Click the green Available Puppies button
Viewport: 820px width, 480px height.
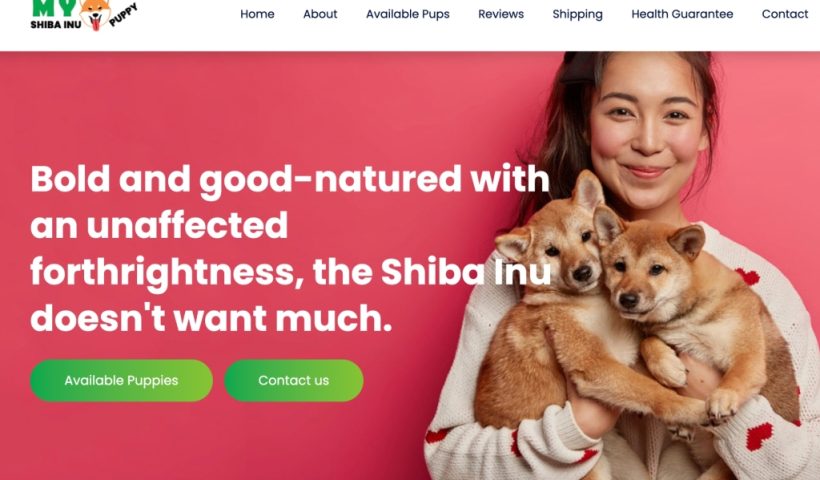pos(121,381)
